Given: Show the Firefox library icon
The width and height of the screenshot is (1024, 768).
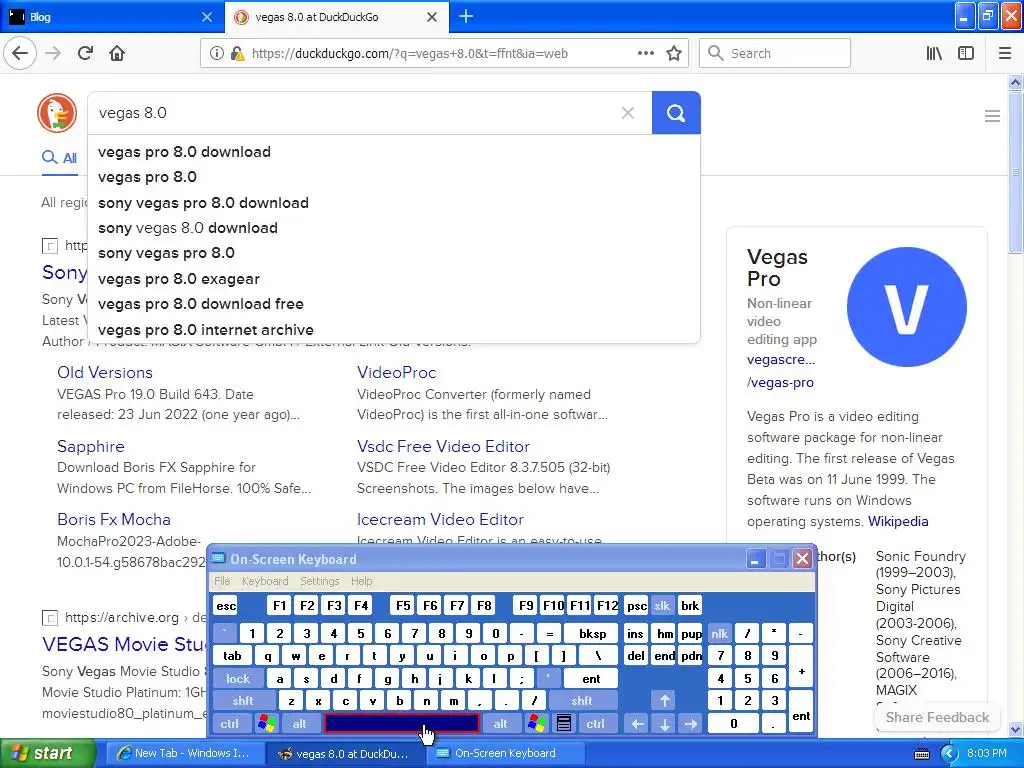Looking at the screenshot, I should click(x=935, y=53).
